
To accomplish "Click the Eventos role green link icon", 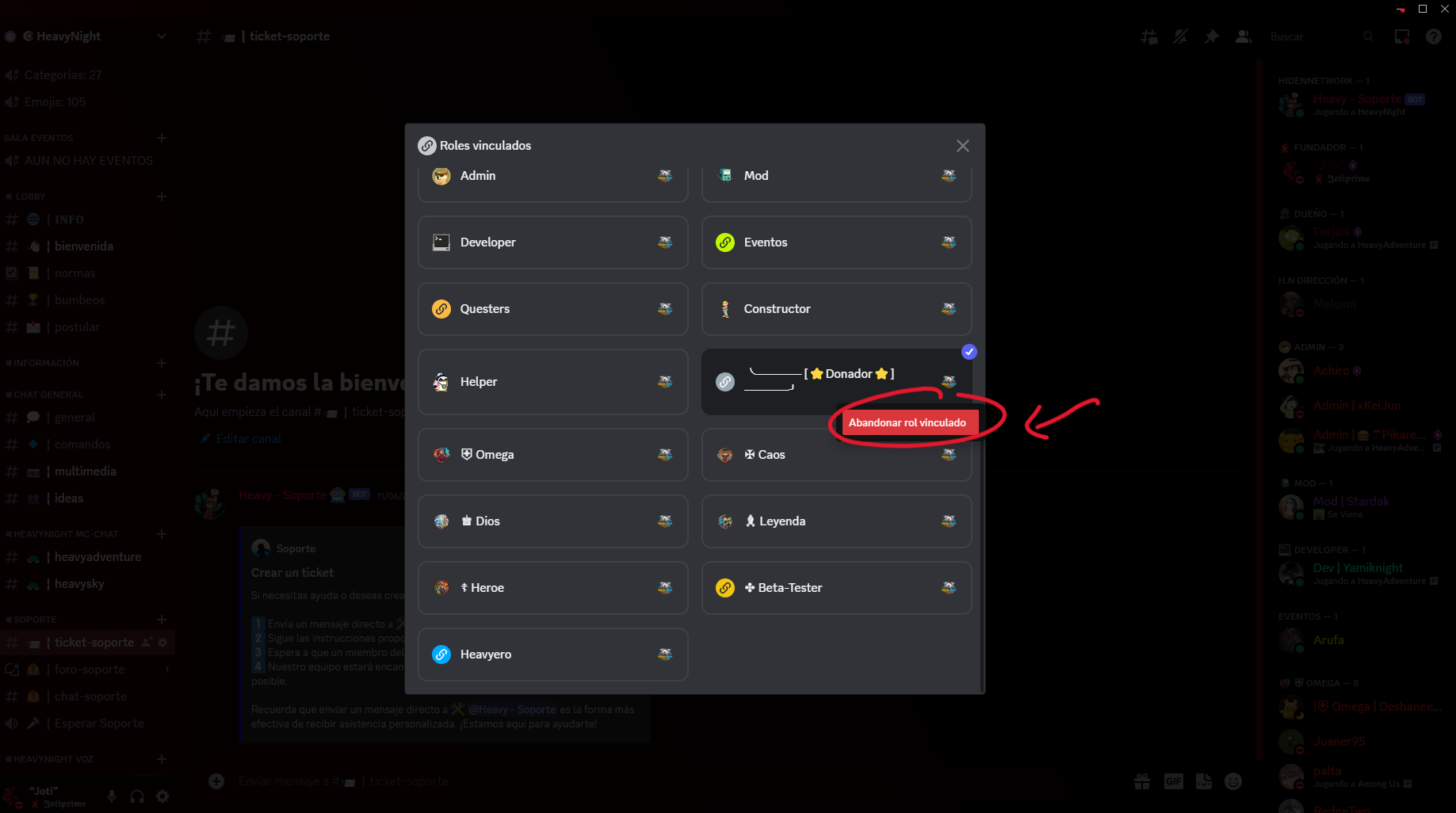I will coord(725,242).
